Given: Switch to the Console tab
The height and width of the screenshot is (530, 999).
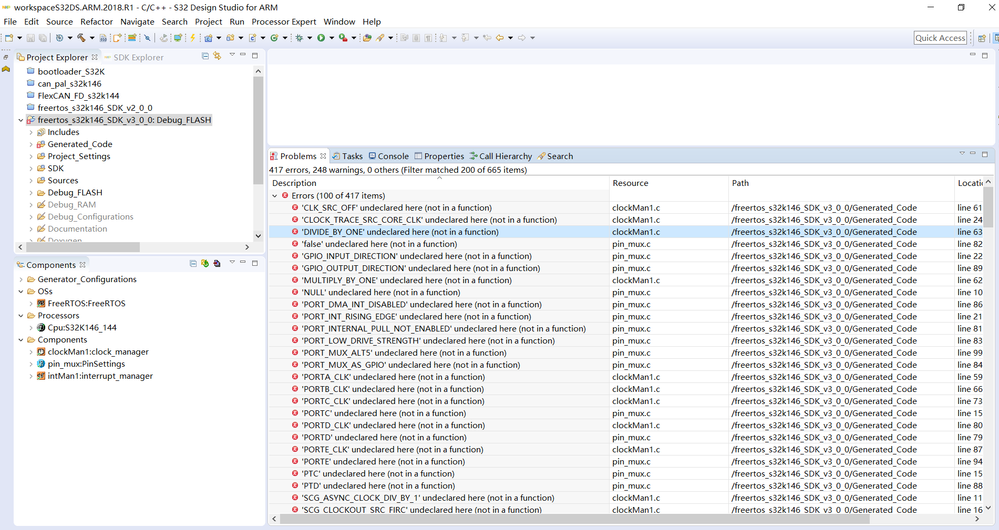Looking at the screenshot, I should point(389,156).
